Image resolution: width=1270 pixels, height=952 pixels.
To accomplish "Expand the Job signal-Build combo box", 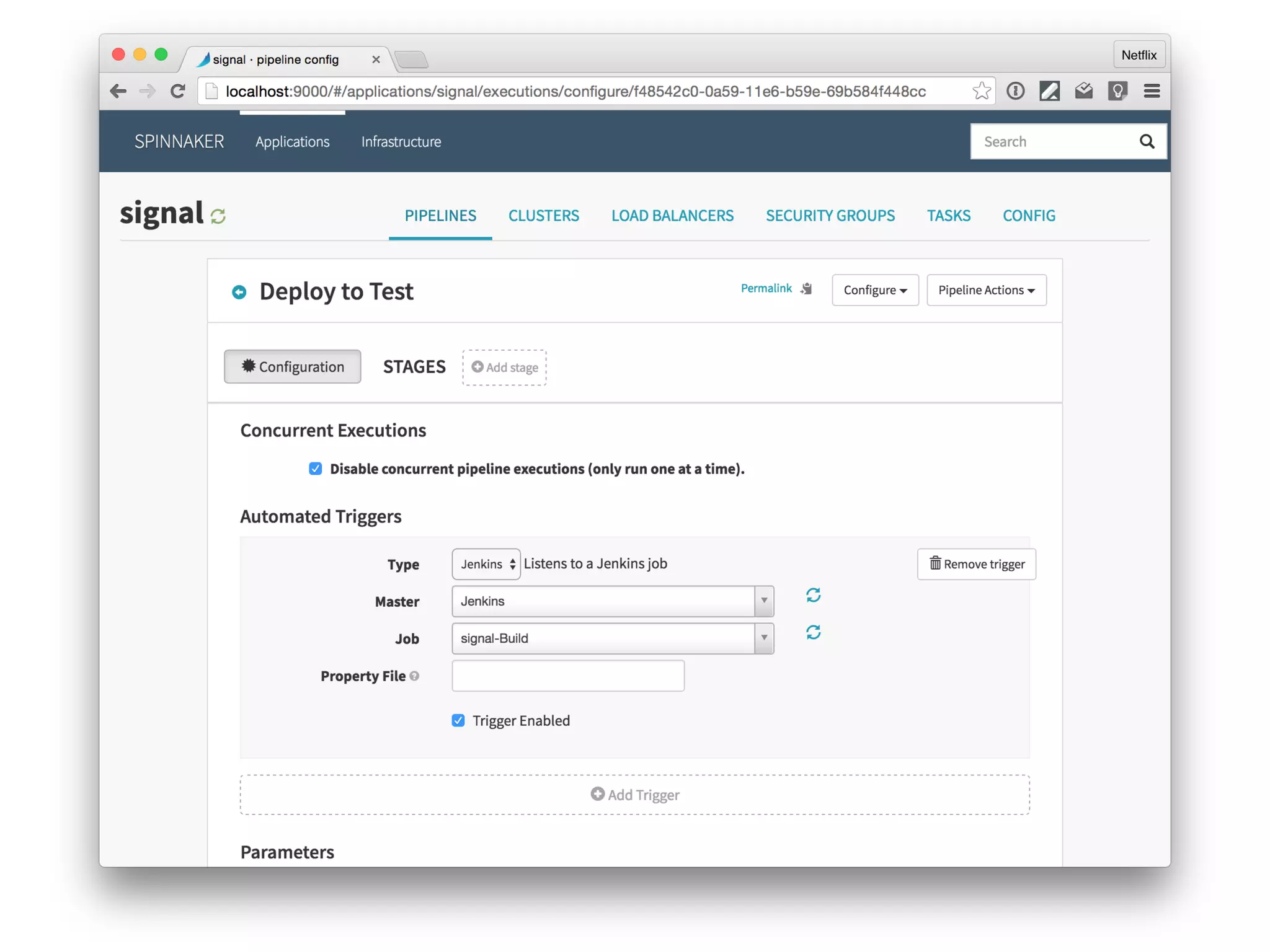I will [763, 638].
